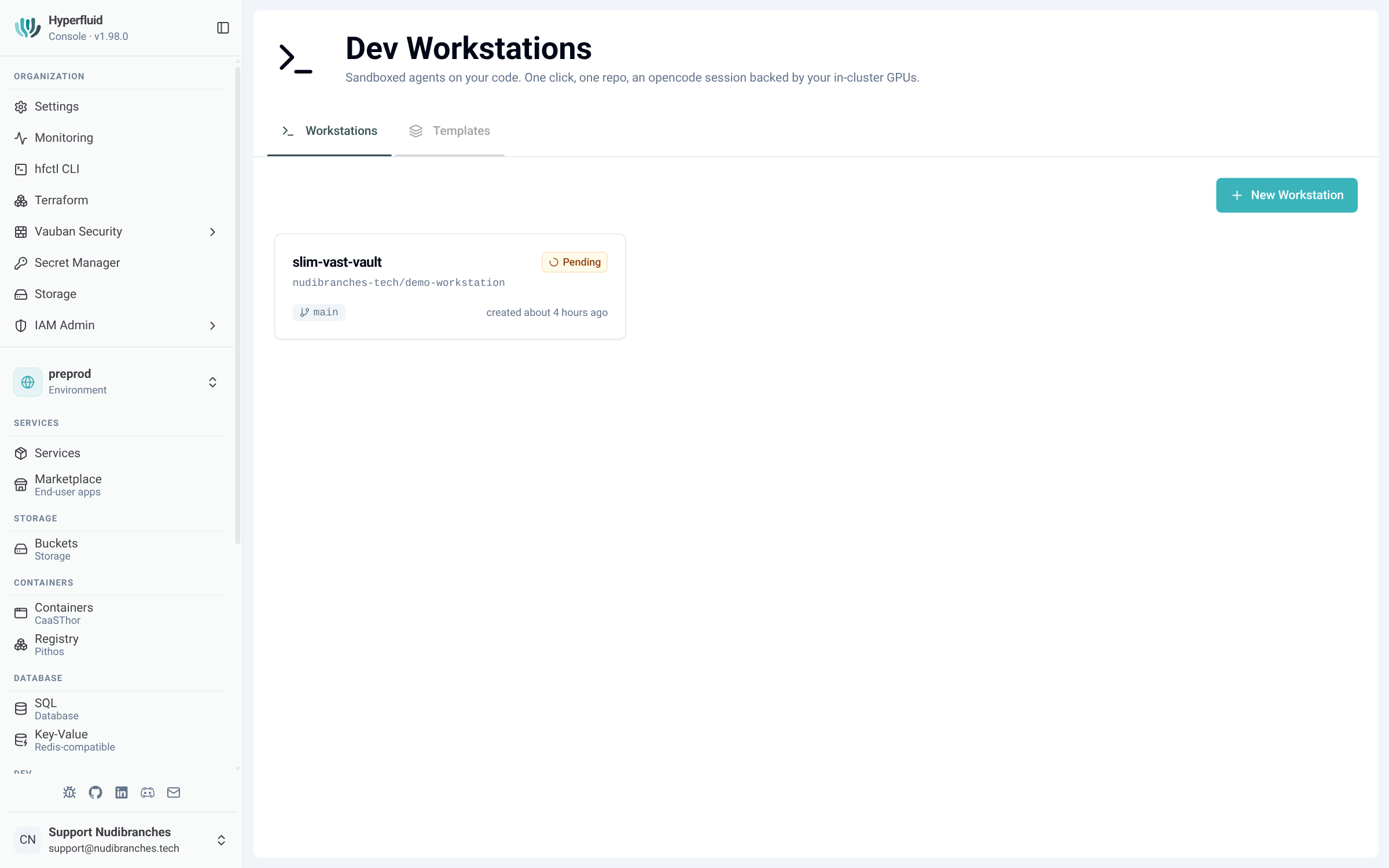
Task: Select hfctl CLI label in sidebar
Action: tap(57, 169)
